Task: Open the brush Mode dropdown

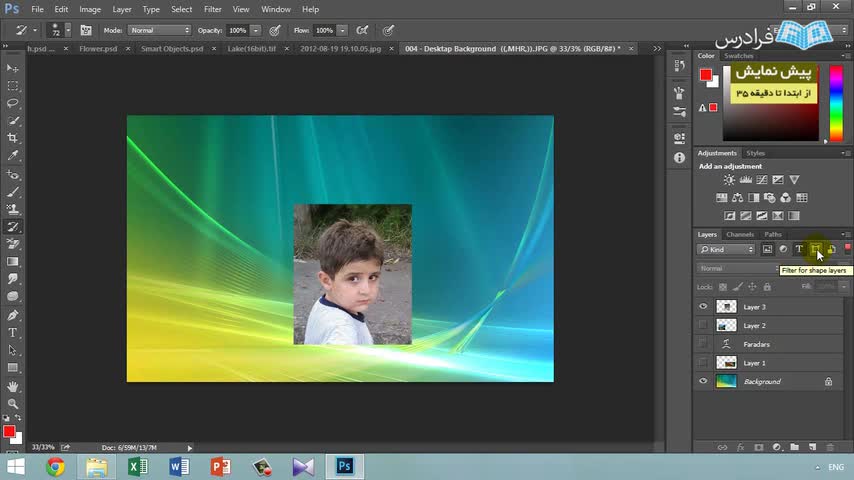Action: pos(158,31)
